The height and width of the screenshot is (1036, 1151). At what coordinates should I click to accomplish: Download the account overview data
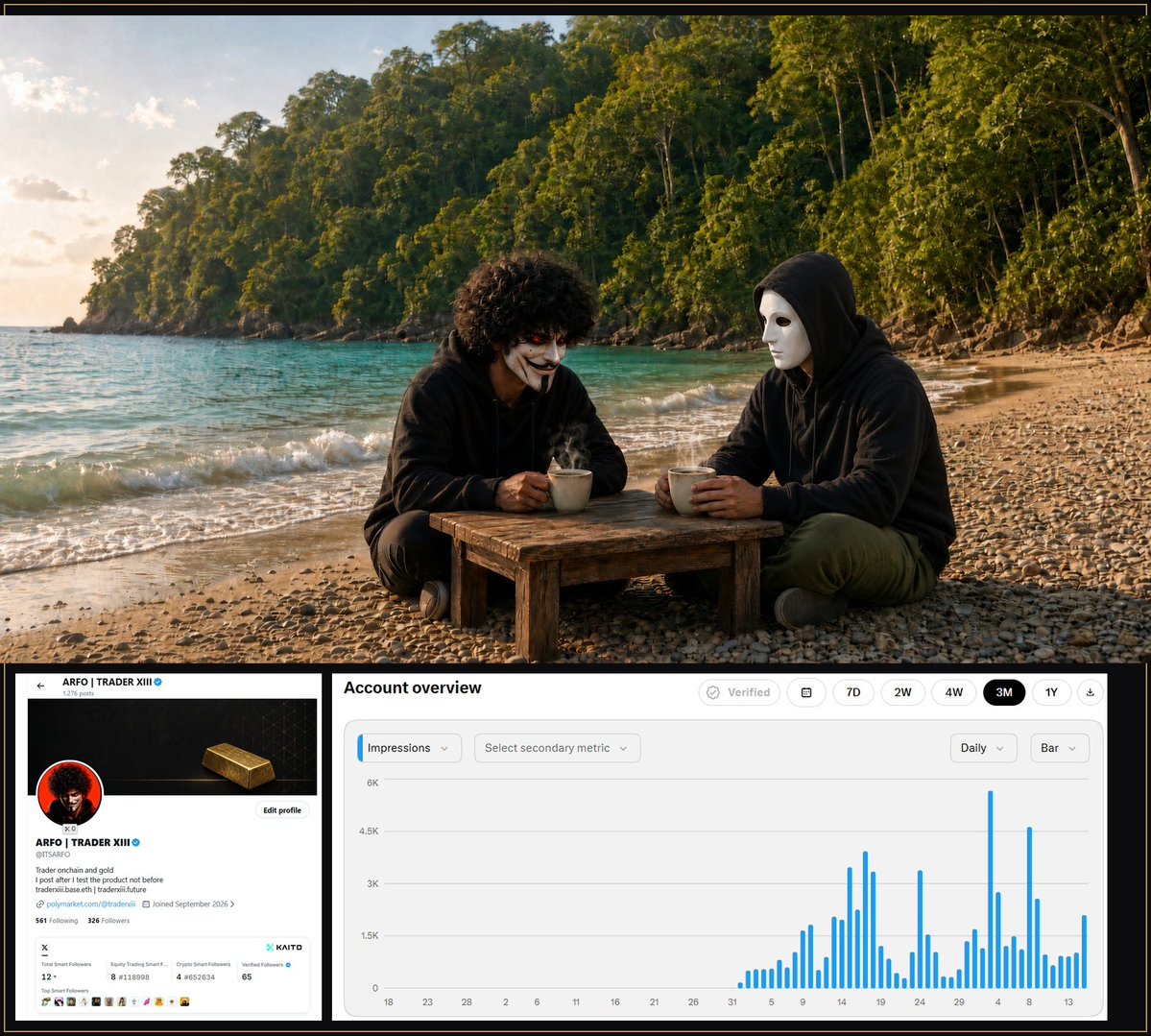click(x=1091, y=692)
